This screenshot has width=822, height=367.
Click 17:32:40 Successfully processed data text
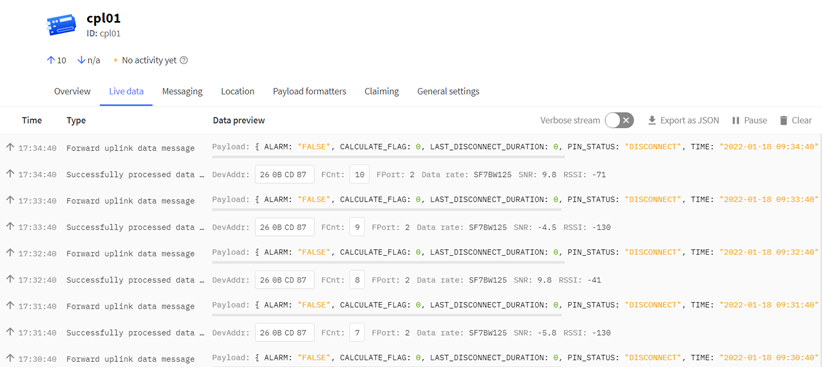[x=135, y=279]
